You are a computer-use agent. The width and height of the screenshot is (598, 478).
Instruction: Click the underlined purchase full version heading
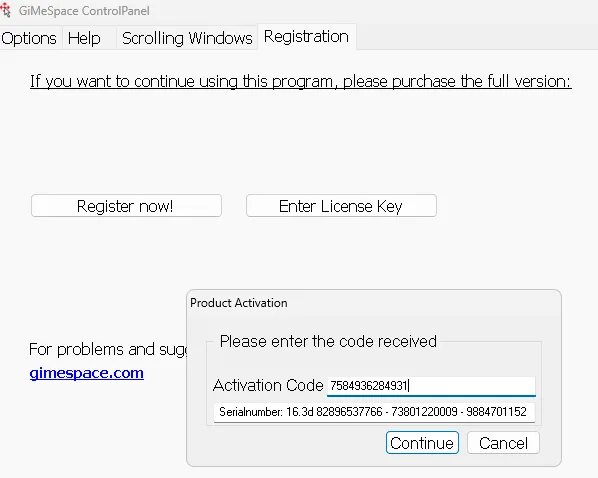pos(301,81)
